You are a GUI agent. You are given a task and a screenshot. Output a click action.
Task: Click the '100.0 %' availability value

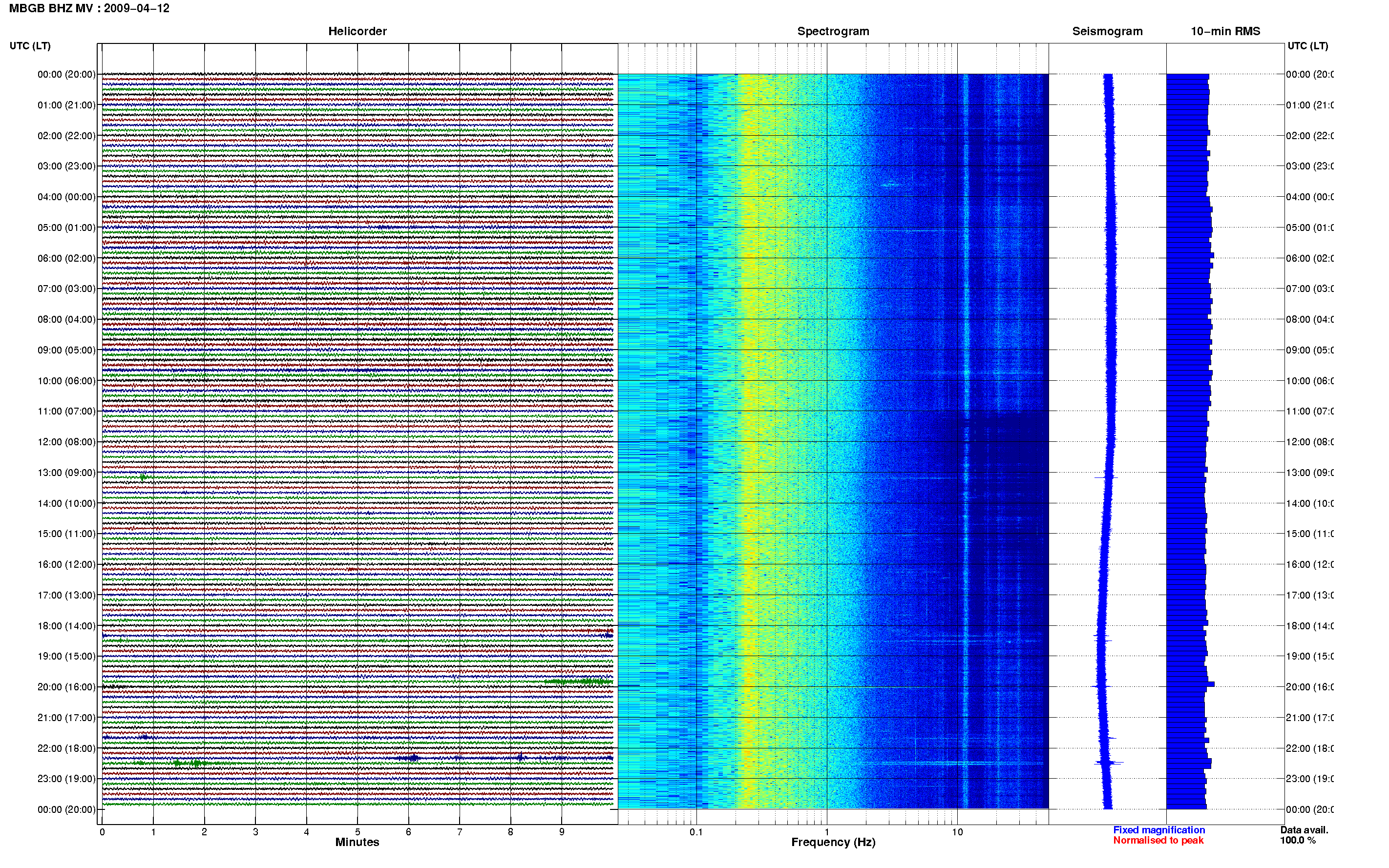click(x=1298, y=840)
